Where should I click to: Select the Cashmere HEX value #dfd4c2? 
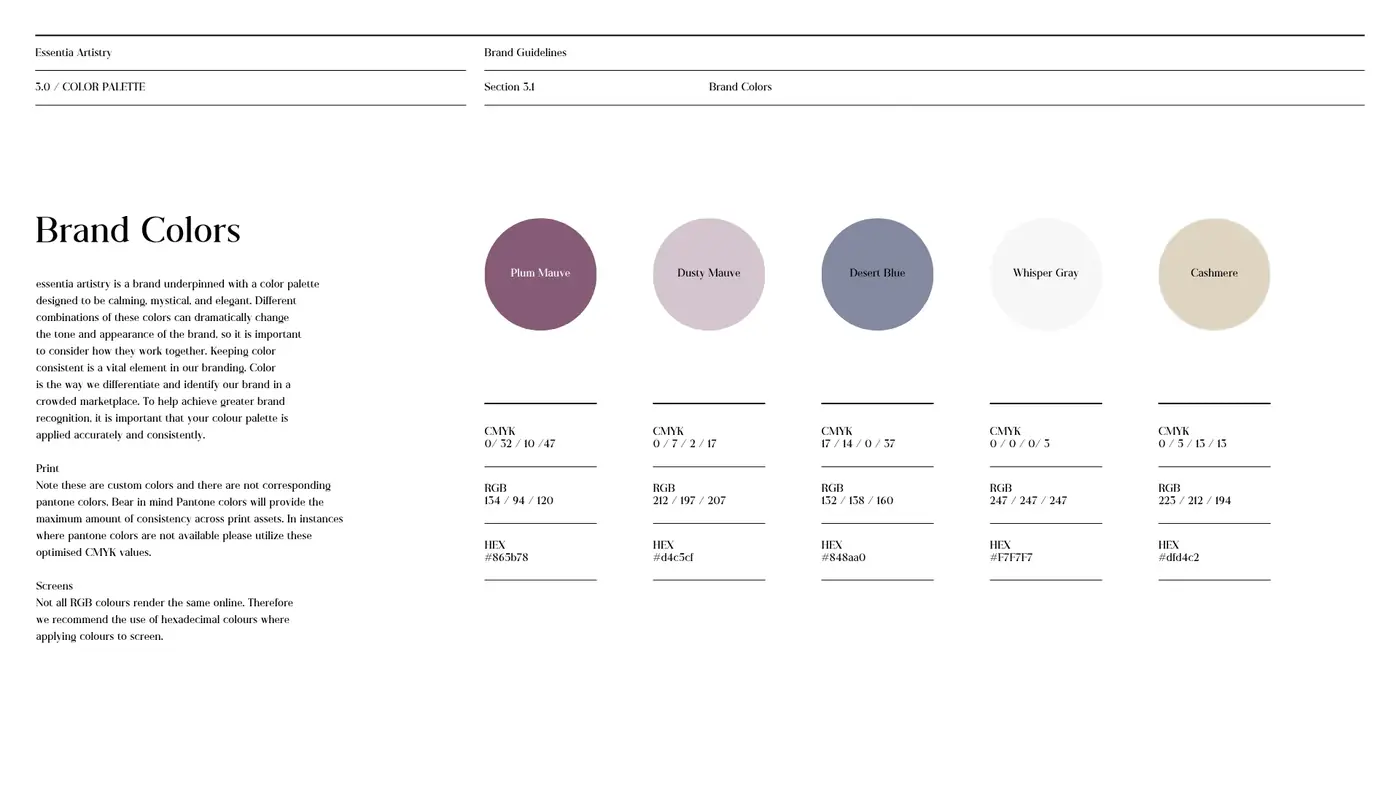coord(1179,558)
